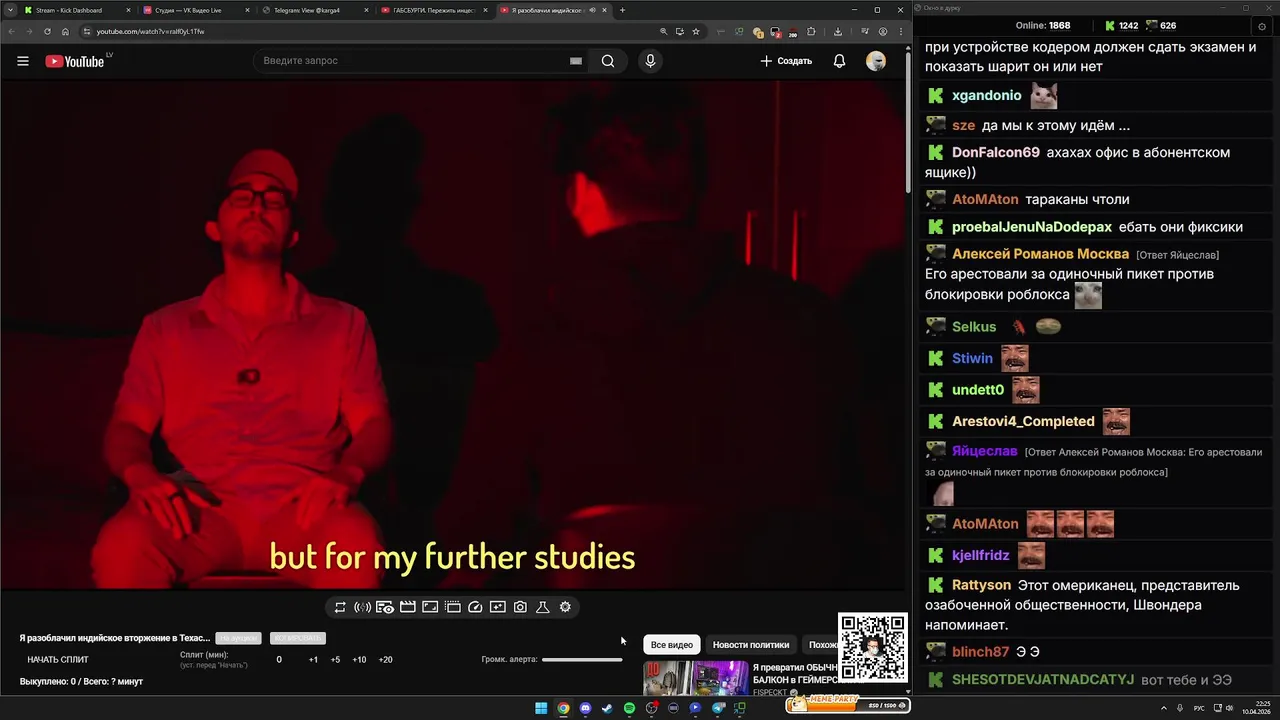Click НАЧАТЬ СПЛИТ button
Viewport: 1280px width, 720px height.
(x=58, y=660)
